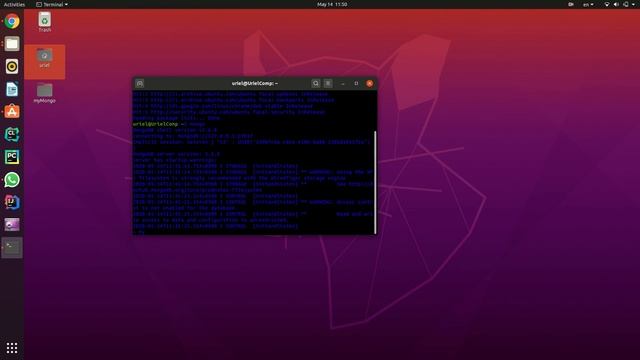Image resolution: width=640 pixels, height=360 pixels.
Task: Click the volume speaker icon in top bar
Action: coord(616,4)
